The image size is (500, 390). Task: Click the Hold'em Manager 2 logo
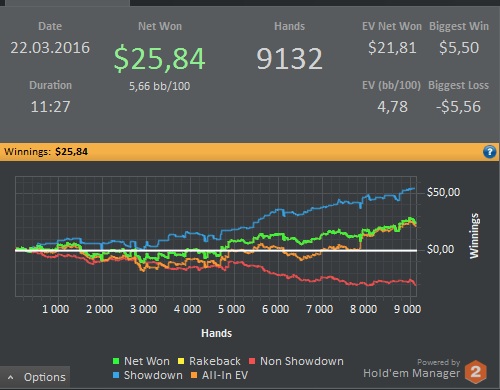click(476, 372)
